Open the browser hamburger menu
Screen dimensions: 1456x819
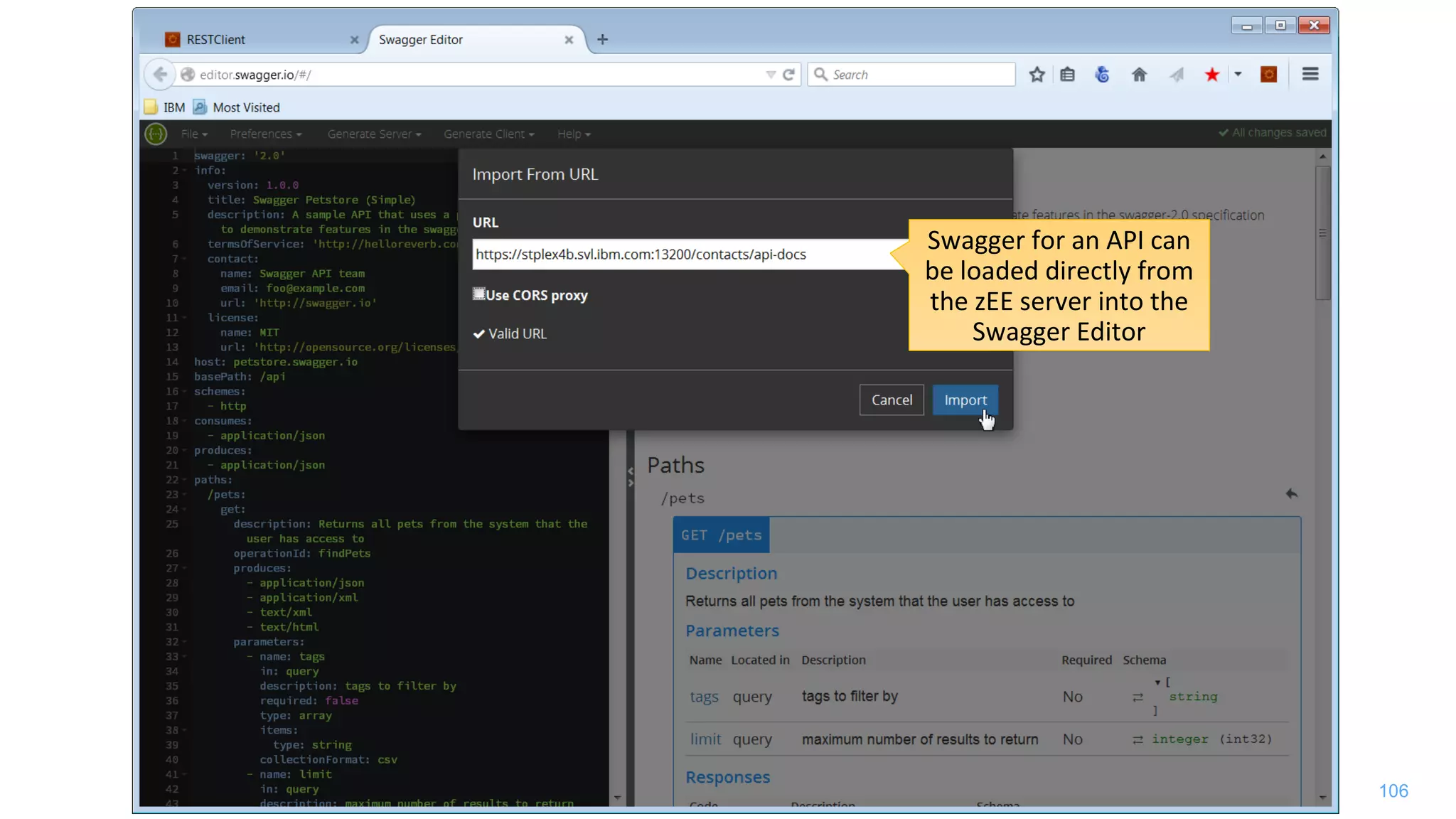(1310, 74)
